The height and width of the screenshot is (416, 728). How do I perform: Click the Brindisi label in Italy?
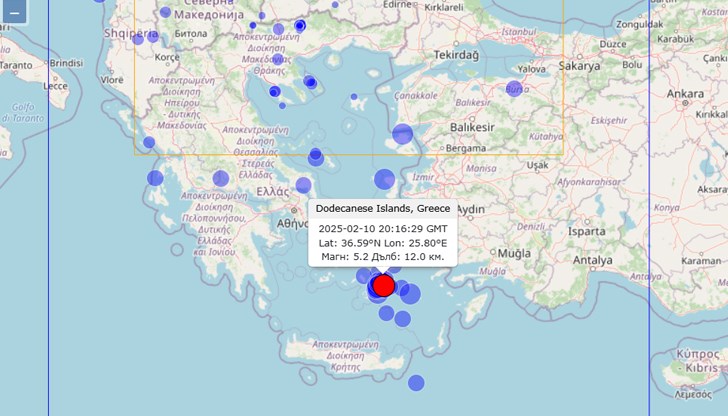(x=66, y=62)
